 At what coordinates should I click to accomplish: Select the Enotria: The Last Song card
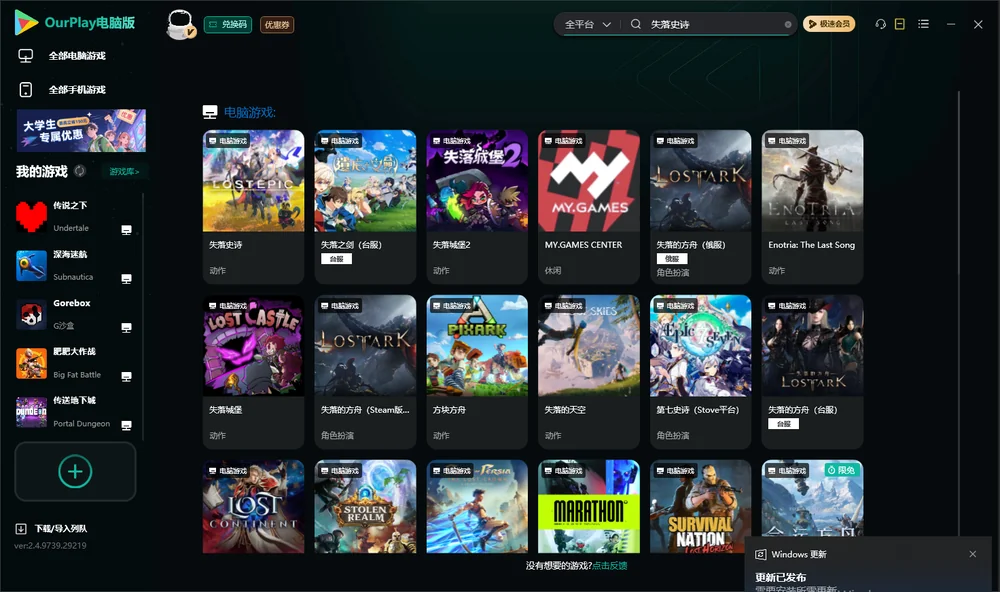click(812, 207)
